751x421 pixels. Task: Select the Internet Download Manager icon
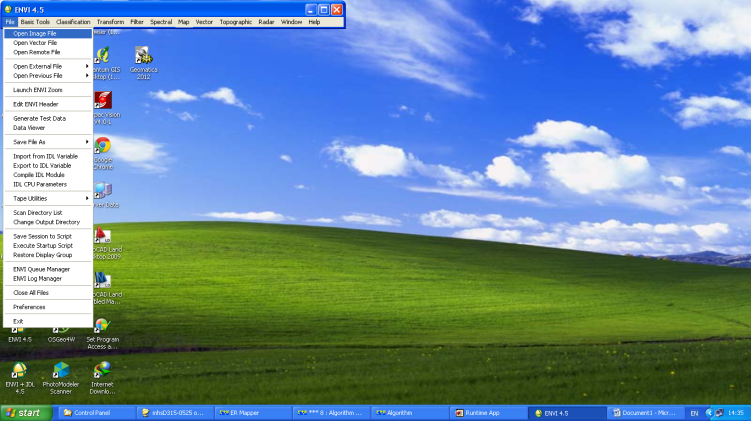click(x=102, y=378)
